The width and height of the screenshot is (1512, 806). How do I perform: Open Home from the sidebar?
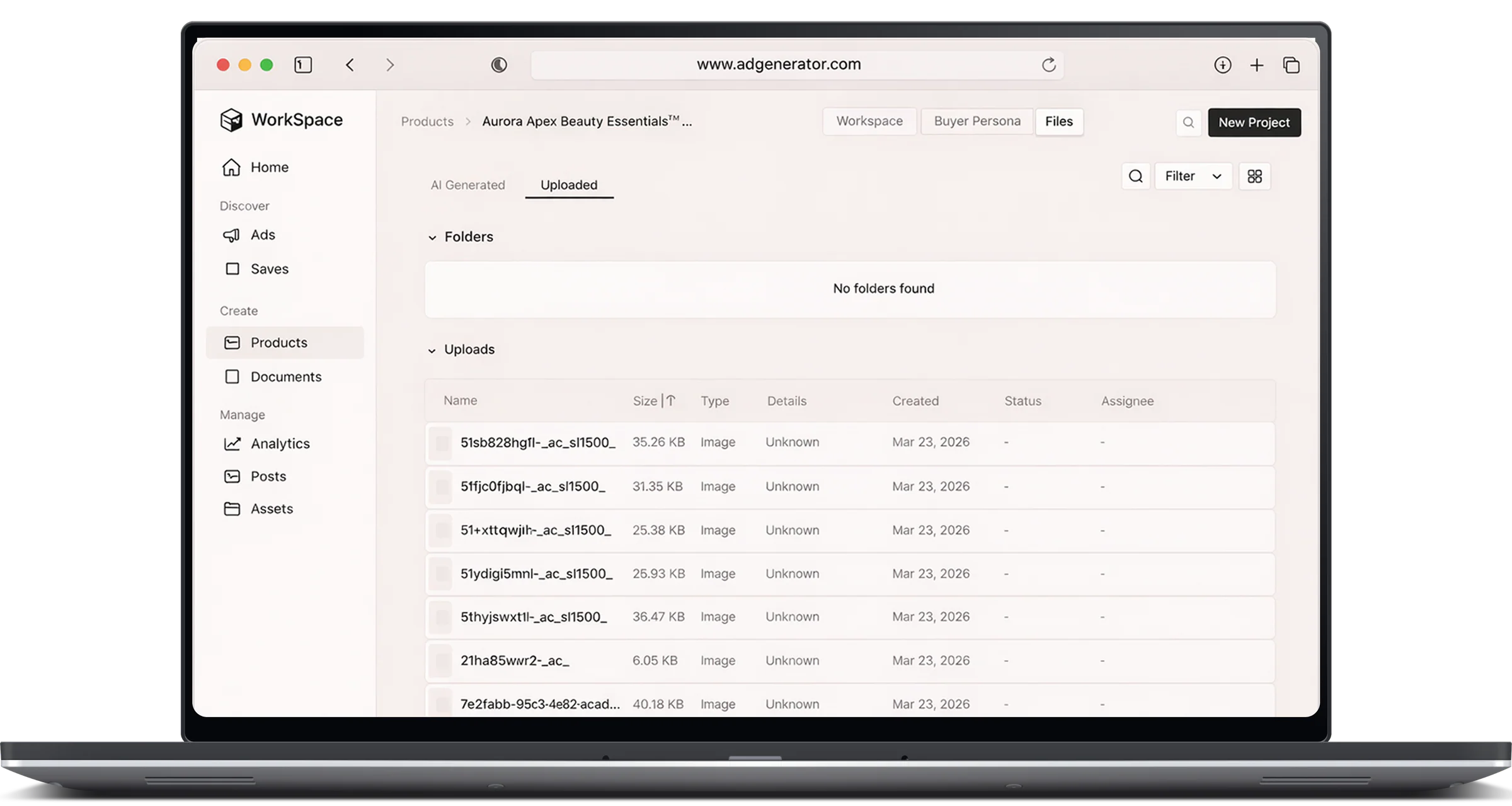point(255,167)
